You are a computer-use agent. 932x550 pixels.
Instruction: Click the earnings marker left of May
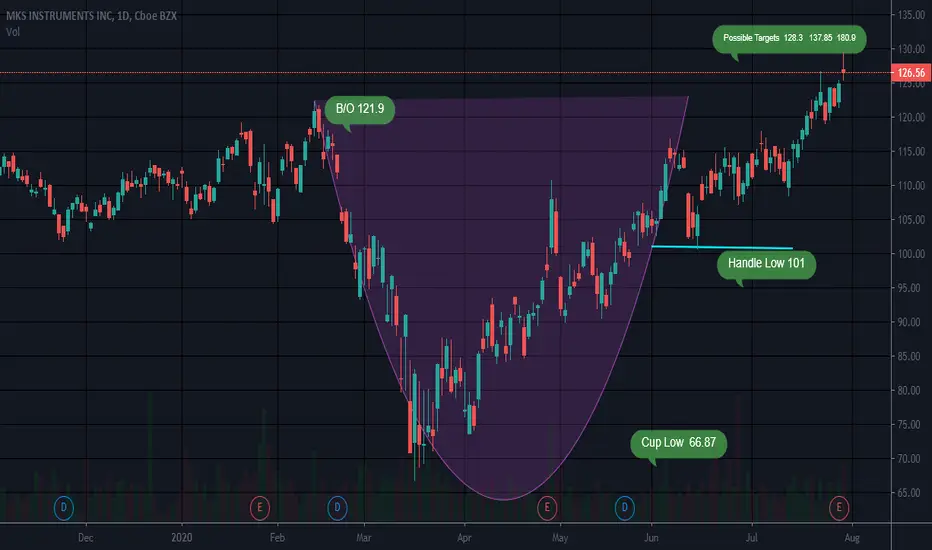[x=547, y=508]
